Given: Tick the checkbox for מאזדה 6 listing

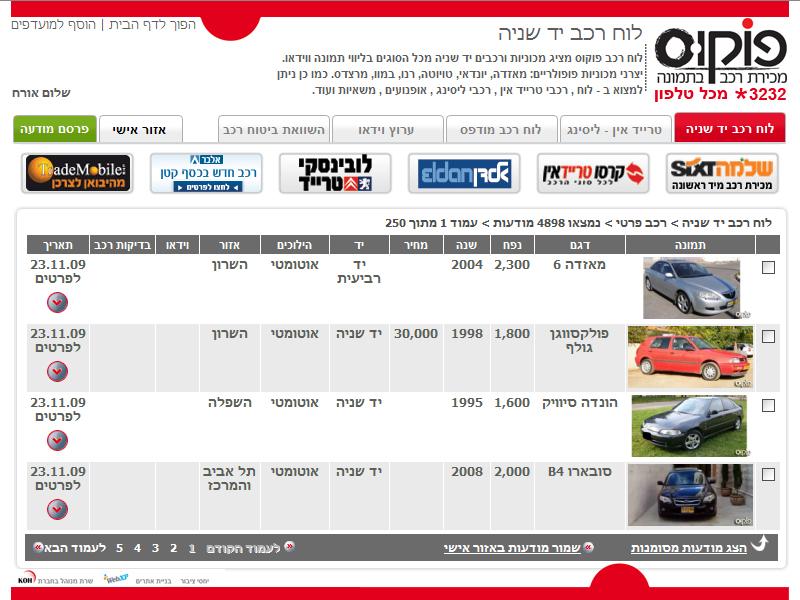Looking at the screenshot, I should (768, 267).
